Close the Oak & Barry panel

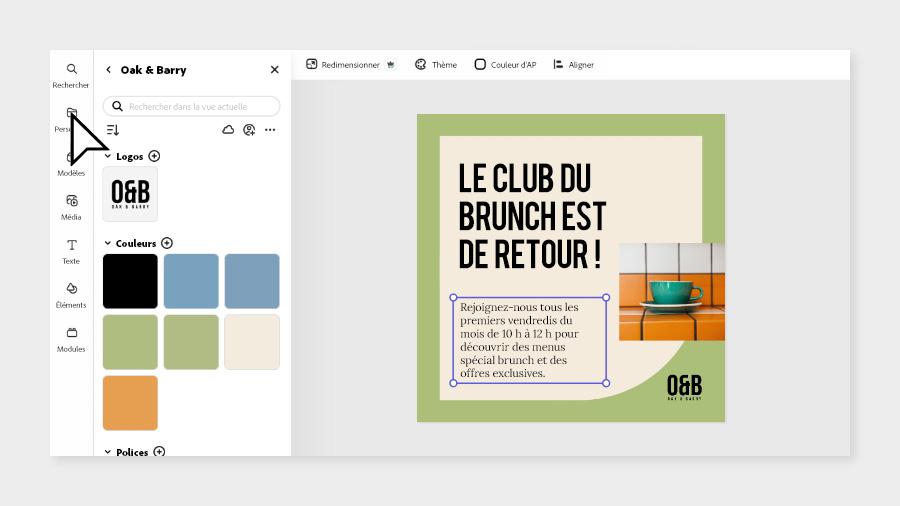click(x=274, y=69)
